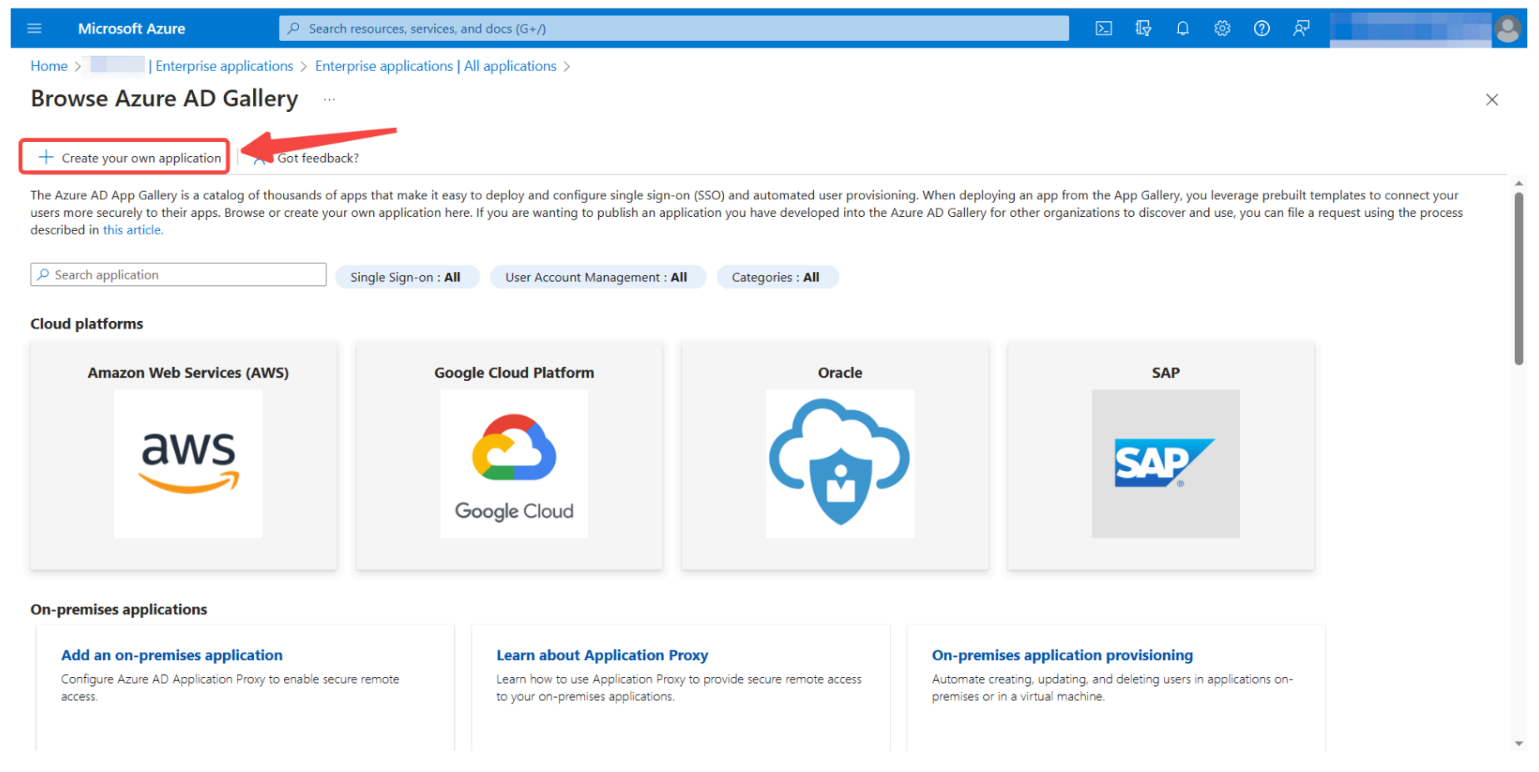Click the ellipsis next to Browse Azure AD Gallery
1539x772 pixels.
(329, 100)
